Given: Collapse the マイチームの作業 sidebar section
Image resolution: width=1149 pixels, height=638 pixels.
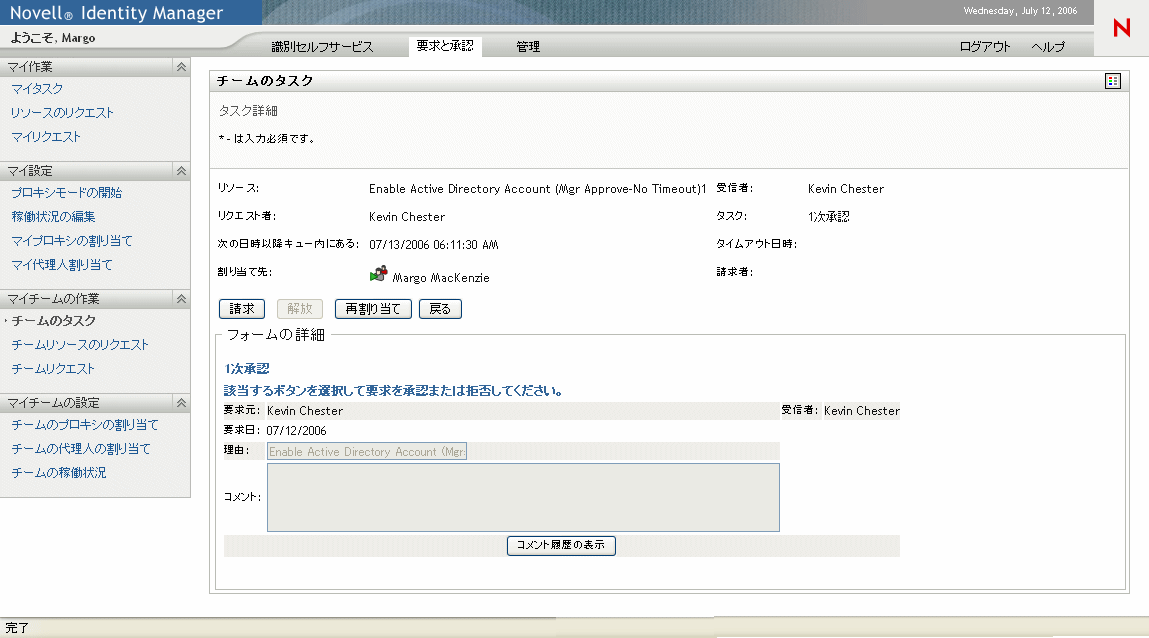Looking at the screenshot, I should click(181, 299).
